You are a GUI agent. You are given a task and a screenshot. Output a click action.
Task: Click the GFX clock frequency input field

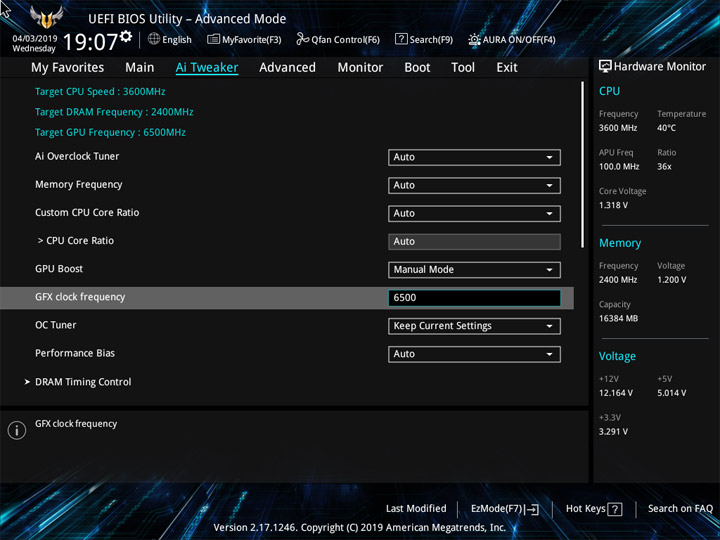point(474,298)
